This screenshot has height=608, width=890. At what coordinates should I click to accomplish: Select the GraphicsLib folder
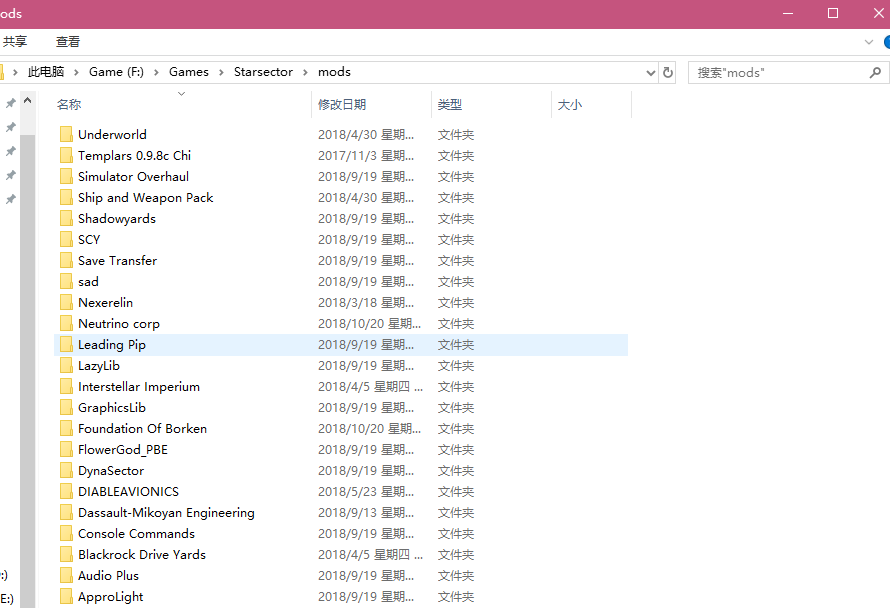[111, 407]
